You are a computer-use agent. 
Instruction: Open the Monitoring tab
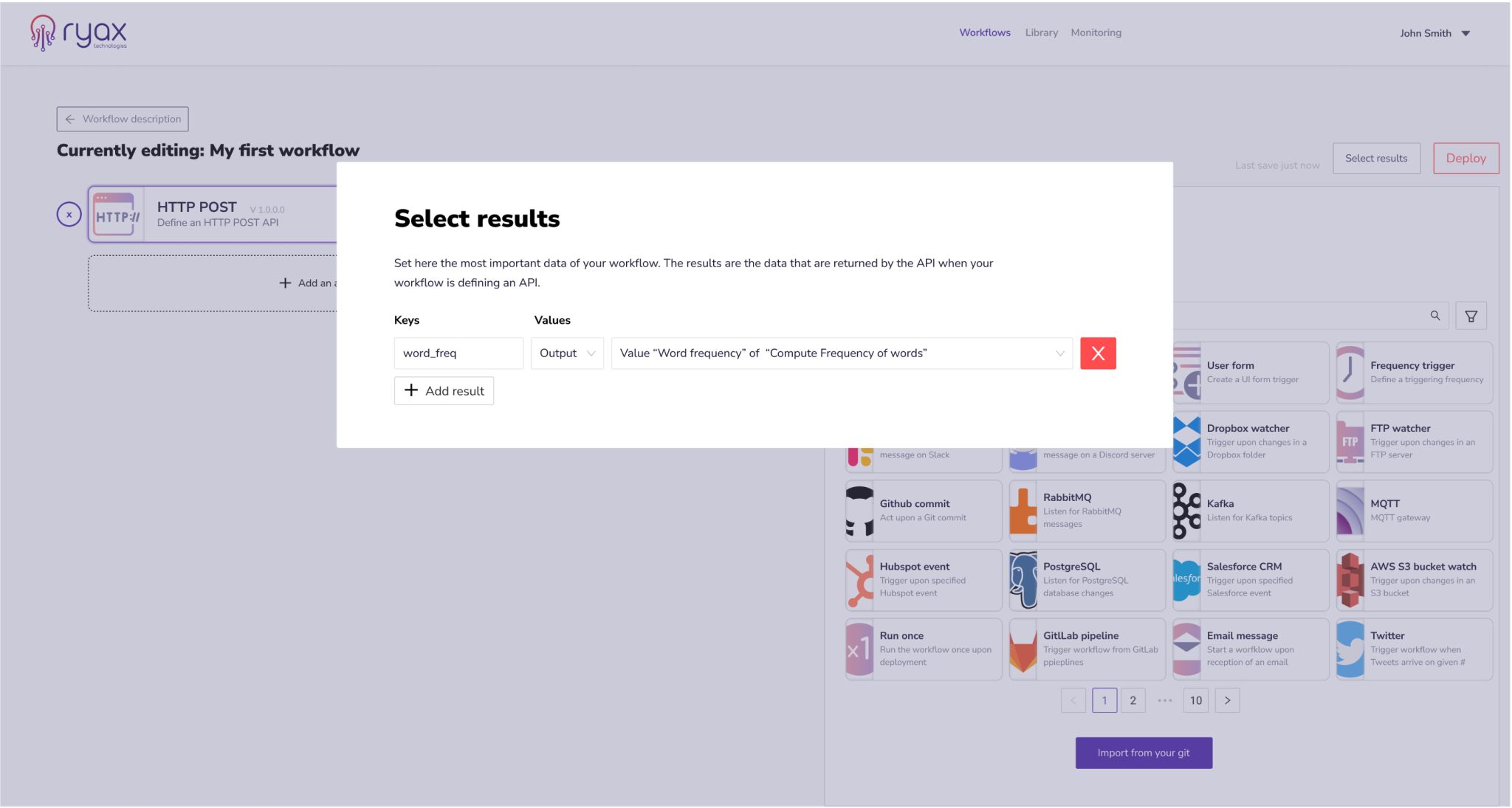tap(1096, 32)
